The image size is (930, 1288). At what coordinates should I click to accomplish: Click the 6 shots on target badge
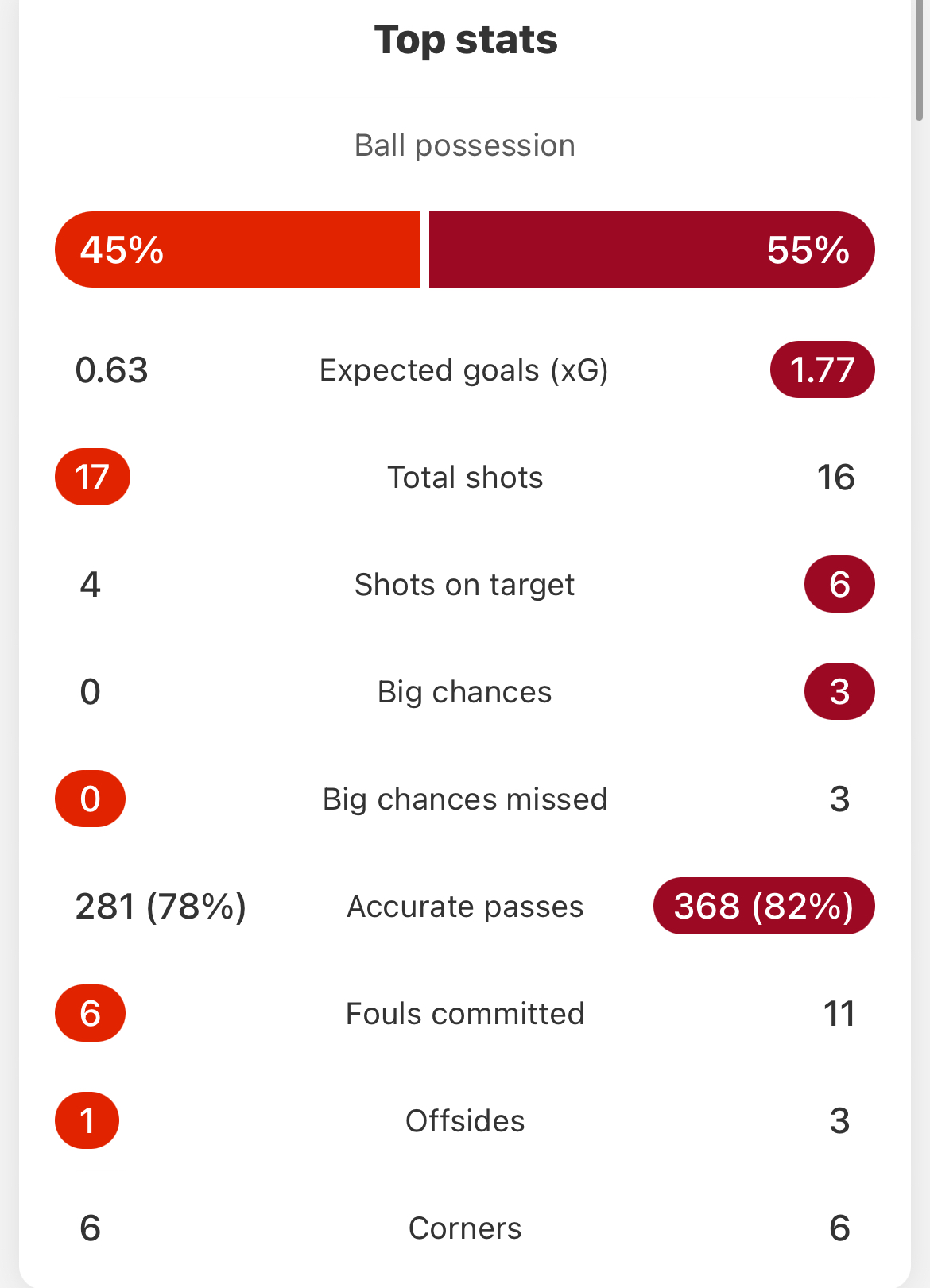(x=839, y=584)
